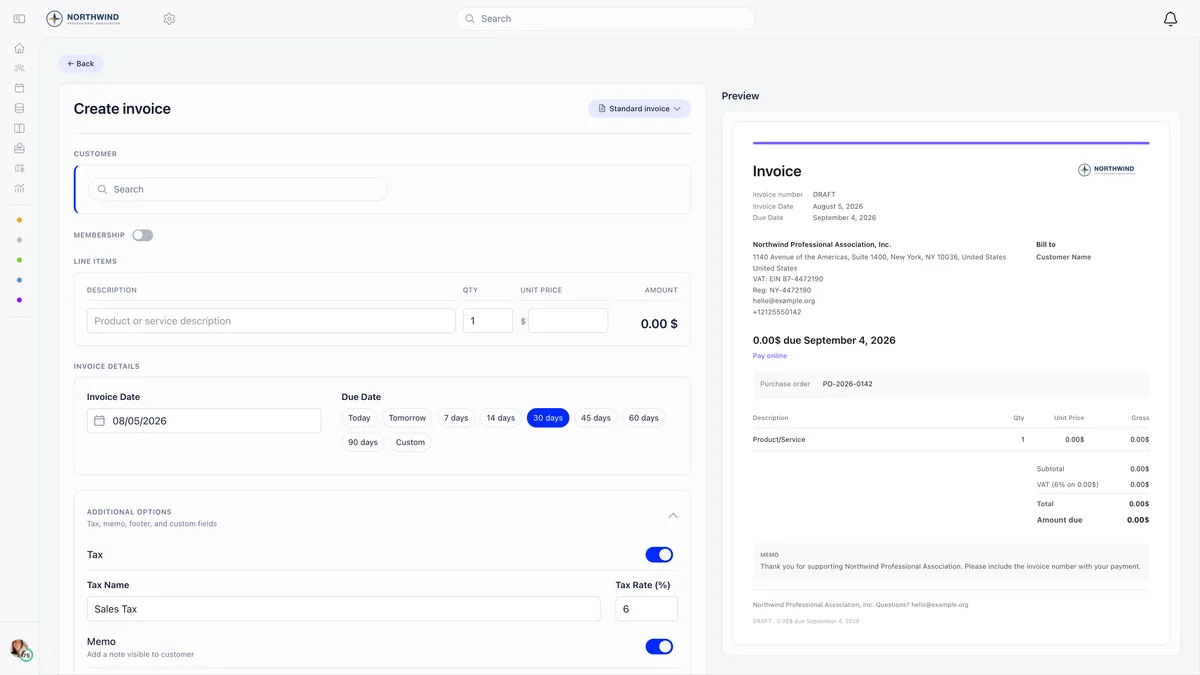Screen dimensions: 1200x675
Task: Click PO-2026-0142 in the preview
Action: pyautogui.click(x=848, y=384)
